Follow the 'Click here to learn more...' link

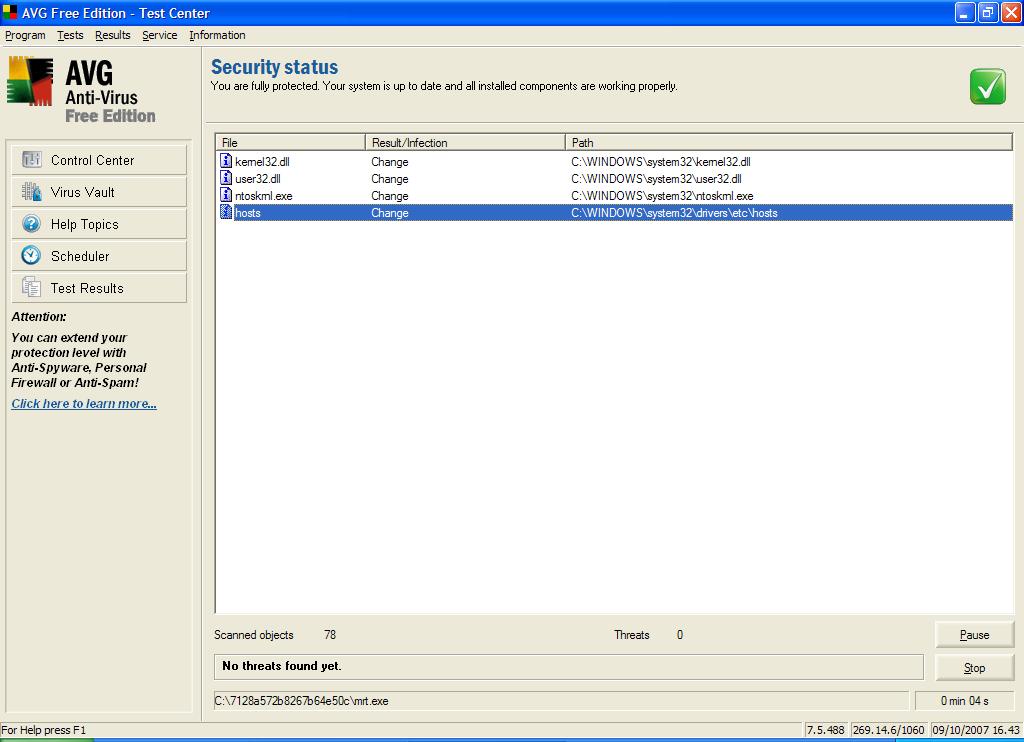pyautogui.click(x=84, y=404)
